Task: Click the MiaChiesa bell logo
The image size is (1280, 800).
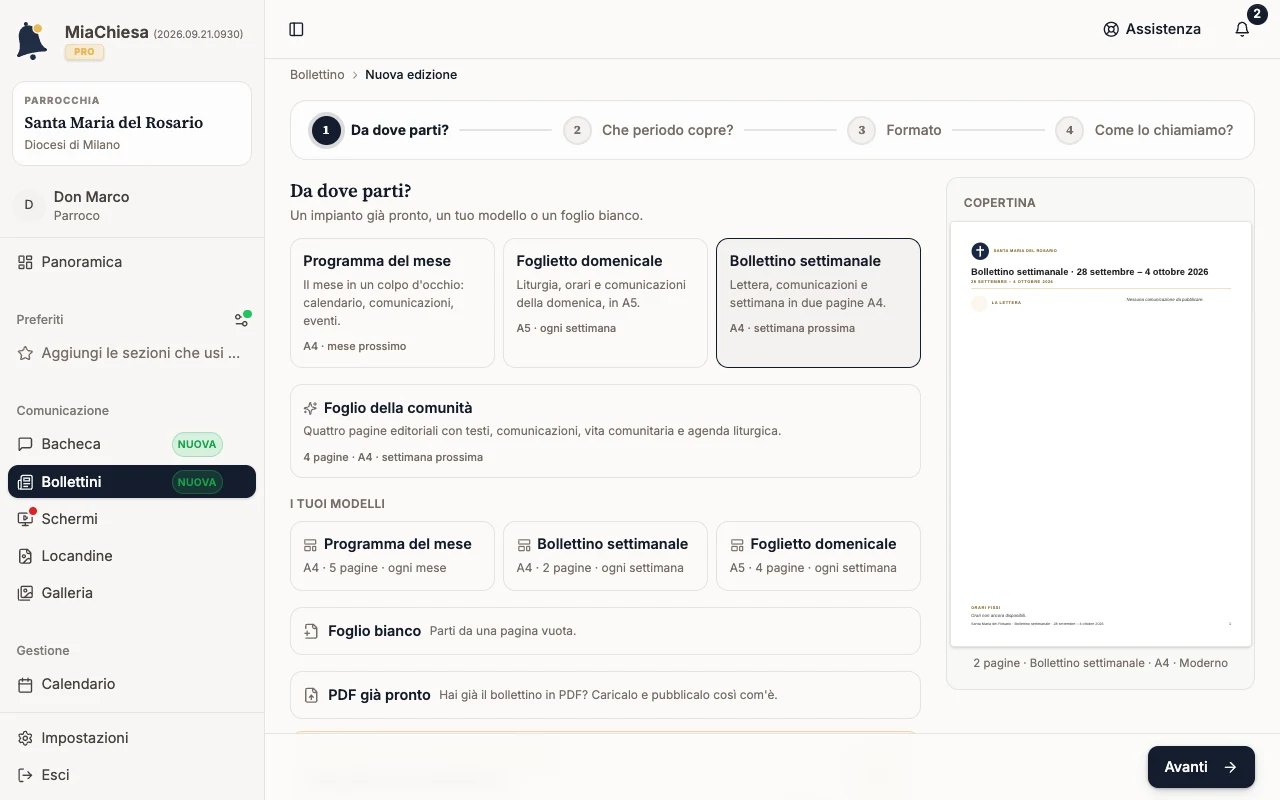Action: [32, 41]
